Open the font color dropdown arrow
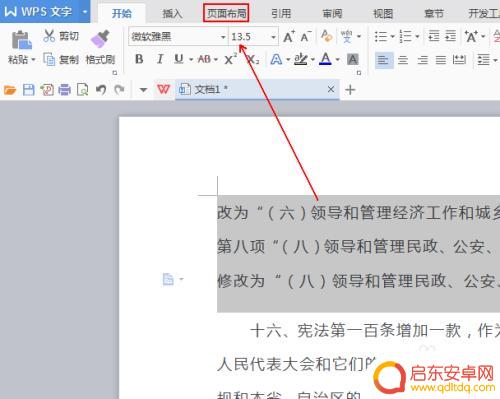Viewport: 500px width, 399px height. [x=338, y=60]
